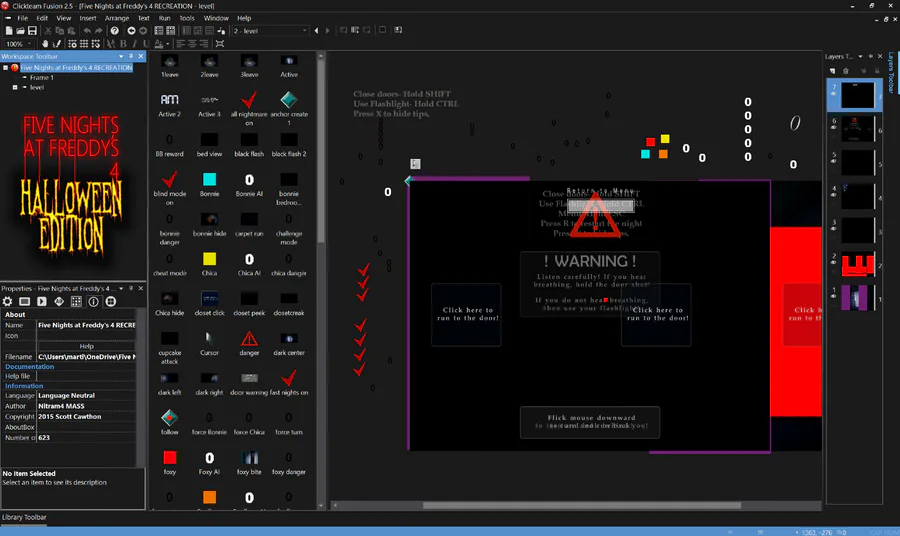900x536 pixels.
Task: Open the Layers Toolbar panel menu arrow
Action: pos(860,56)
